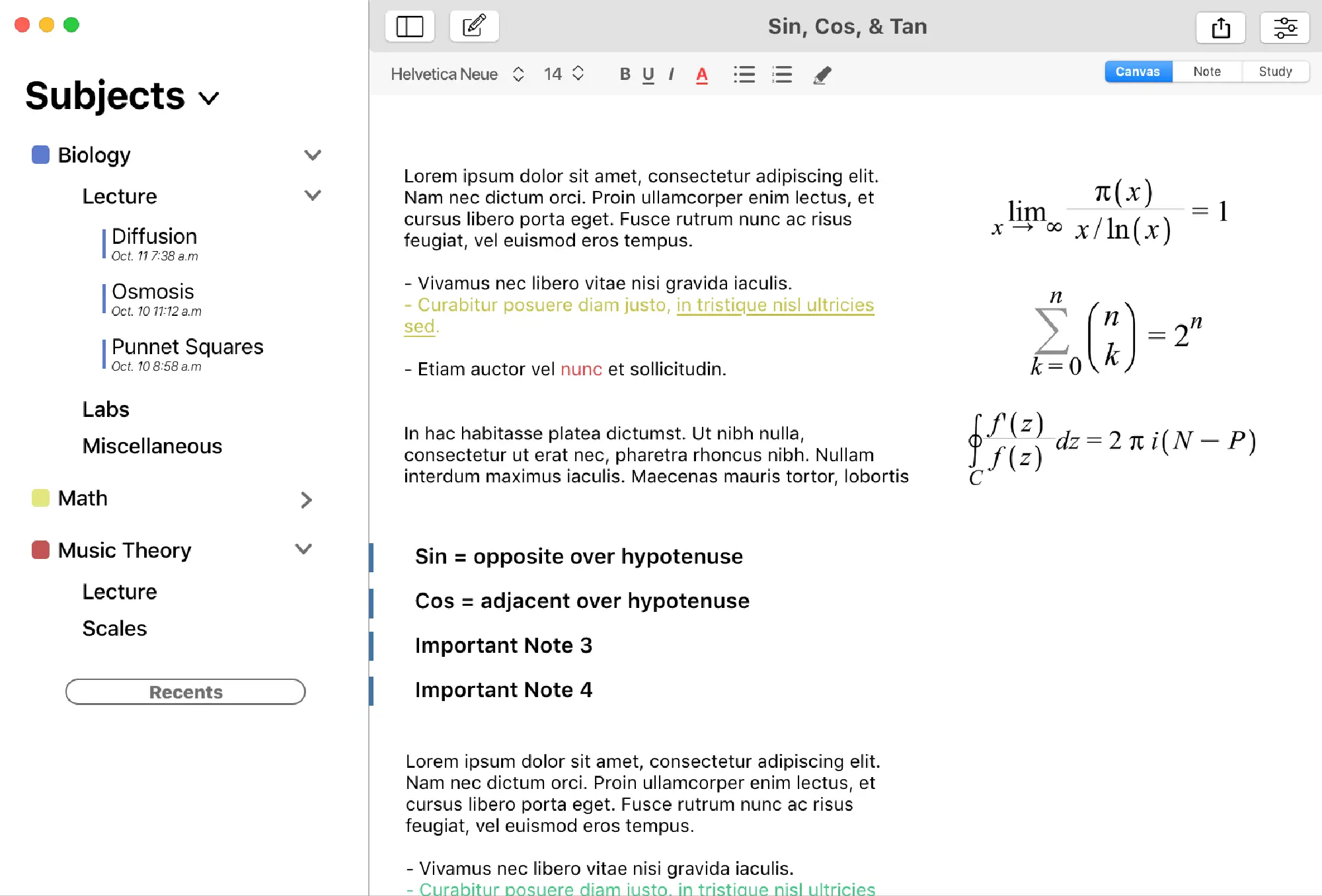Switch to the Study tab
Viewport: 1322px width, 896px height.
point(1274,71)
